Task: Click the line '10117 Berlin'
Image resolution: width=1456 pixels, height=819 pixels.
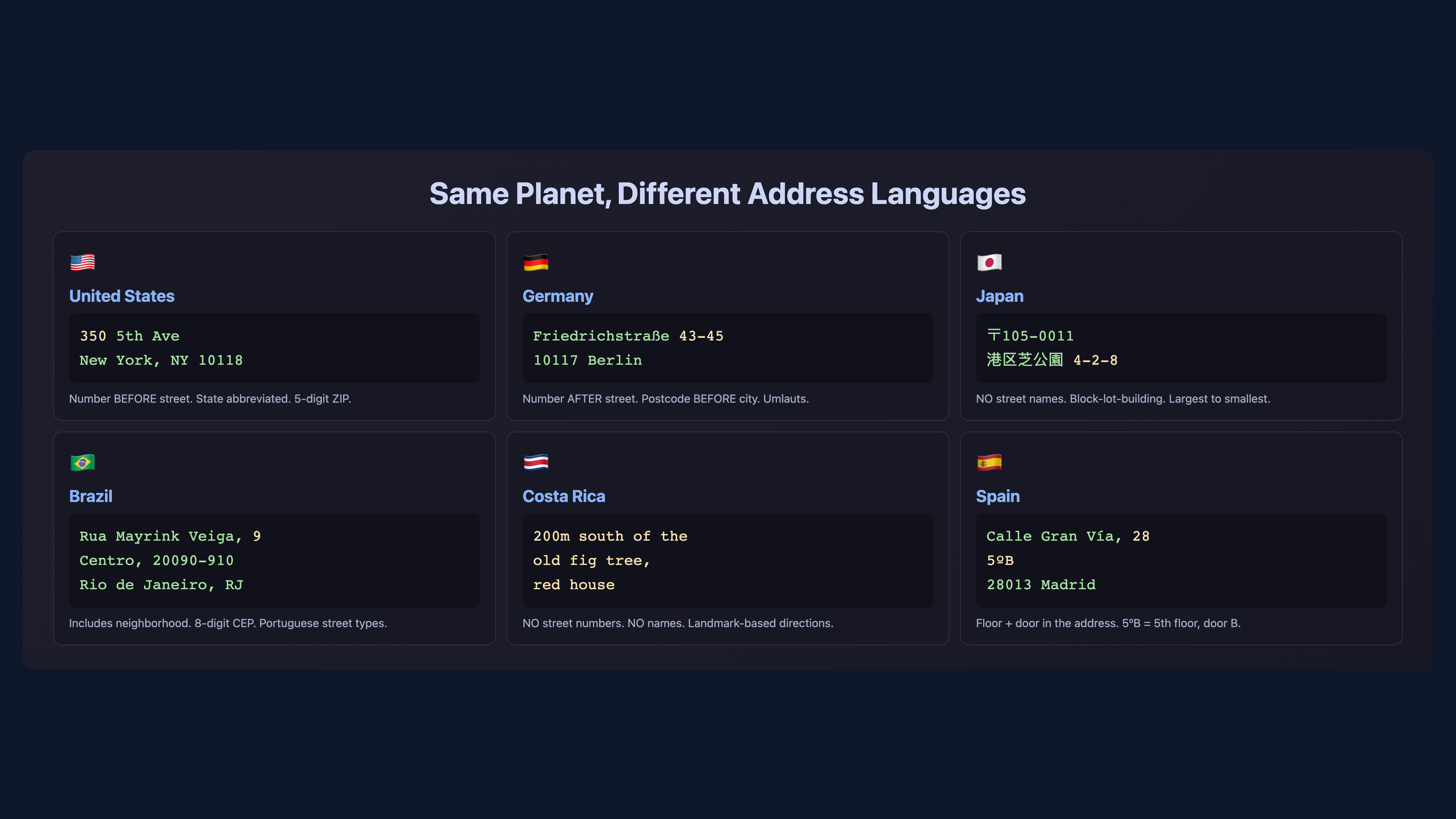Action: tap(587, 361)
